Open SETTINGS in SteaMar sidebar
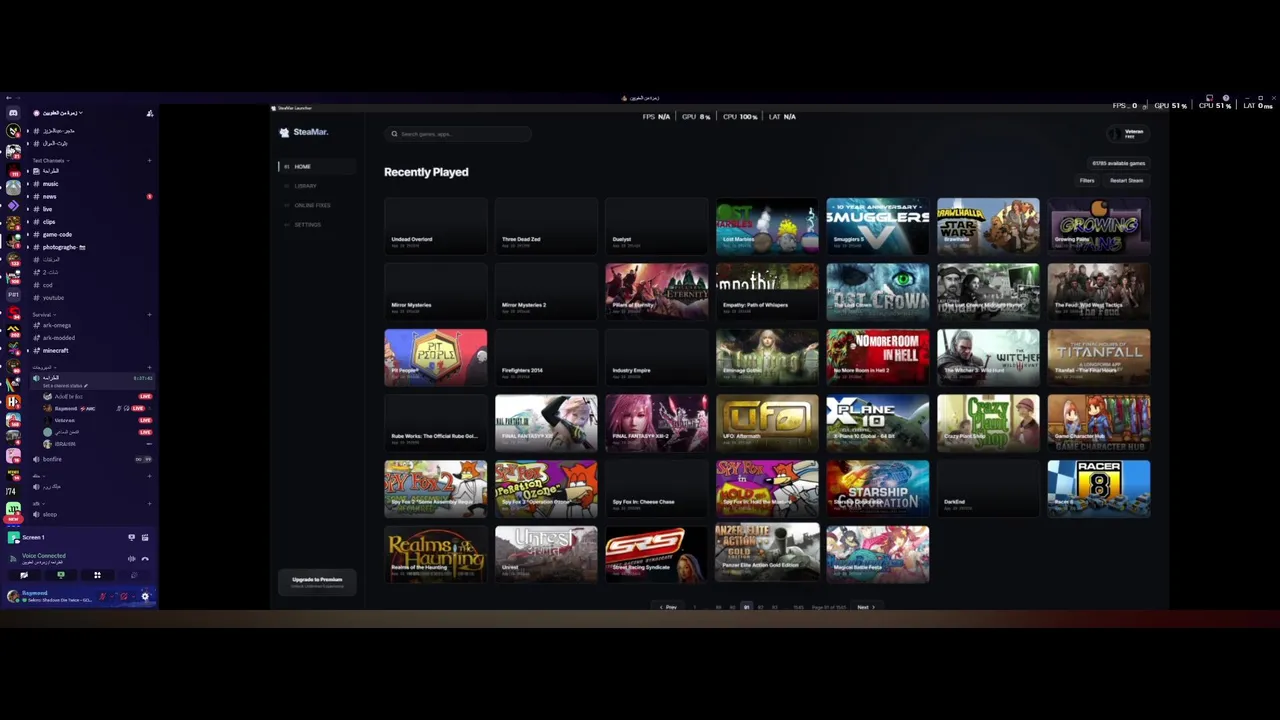The height and width of the screenshot is (720, 1280). (x=317, y=224)
